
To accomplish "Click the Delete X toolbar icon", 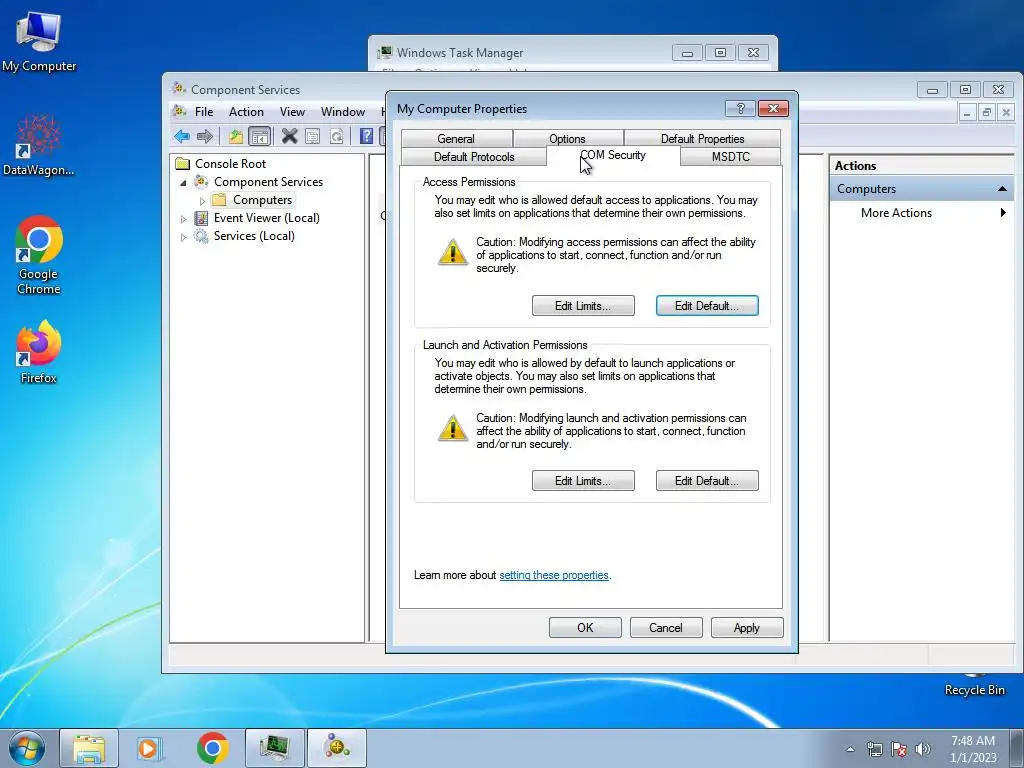I will pos(289,136).
